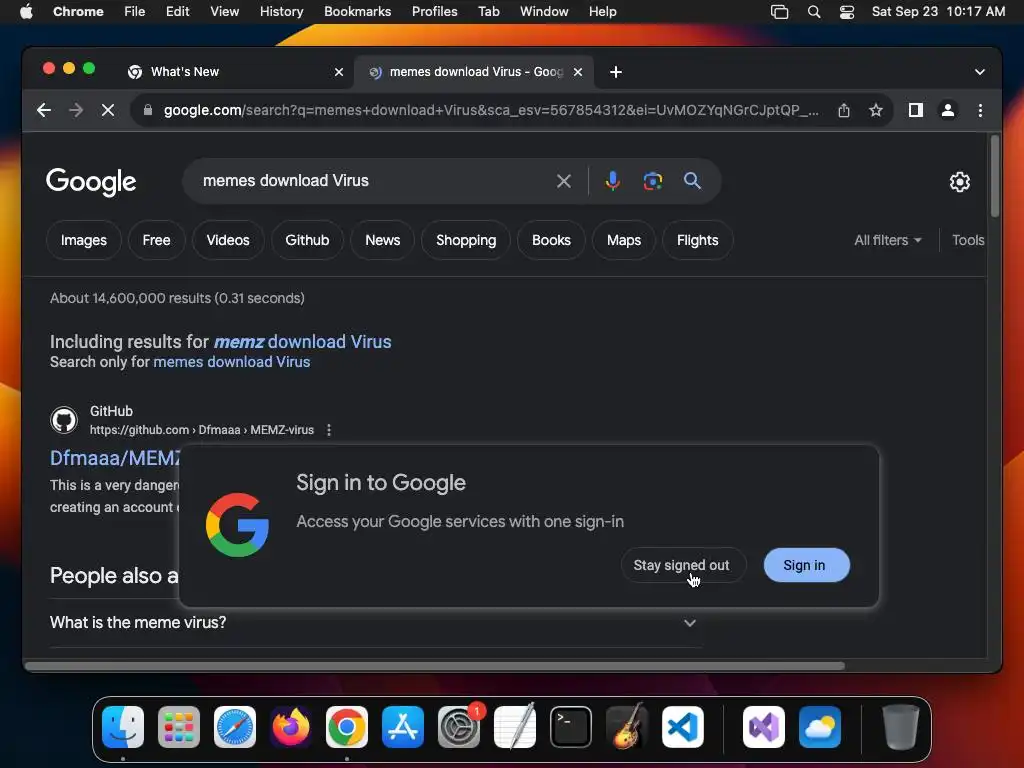Filter results by News
Image resolution: width=1024 pixels, height=768 pixels.
pyautogui.click(x=383, y=240)
